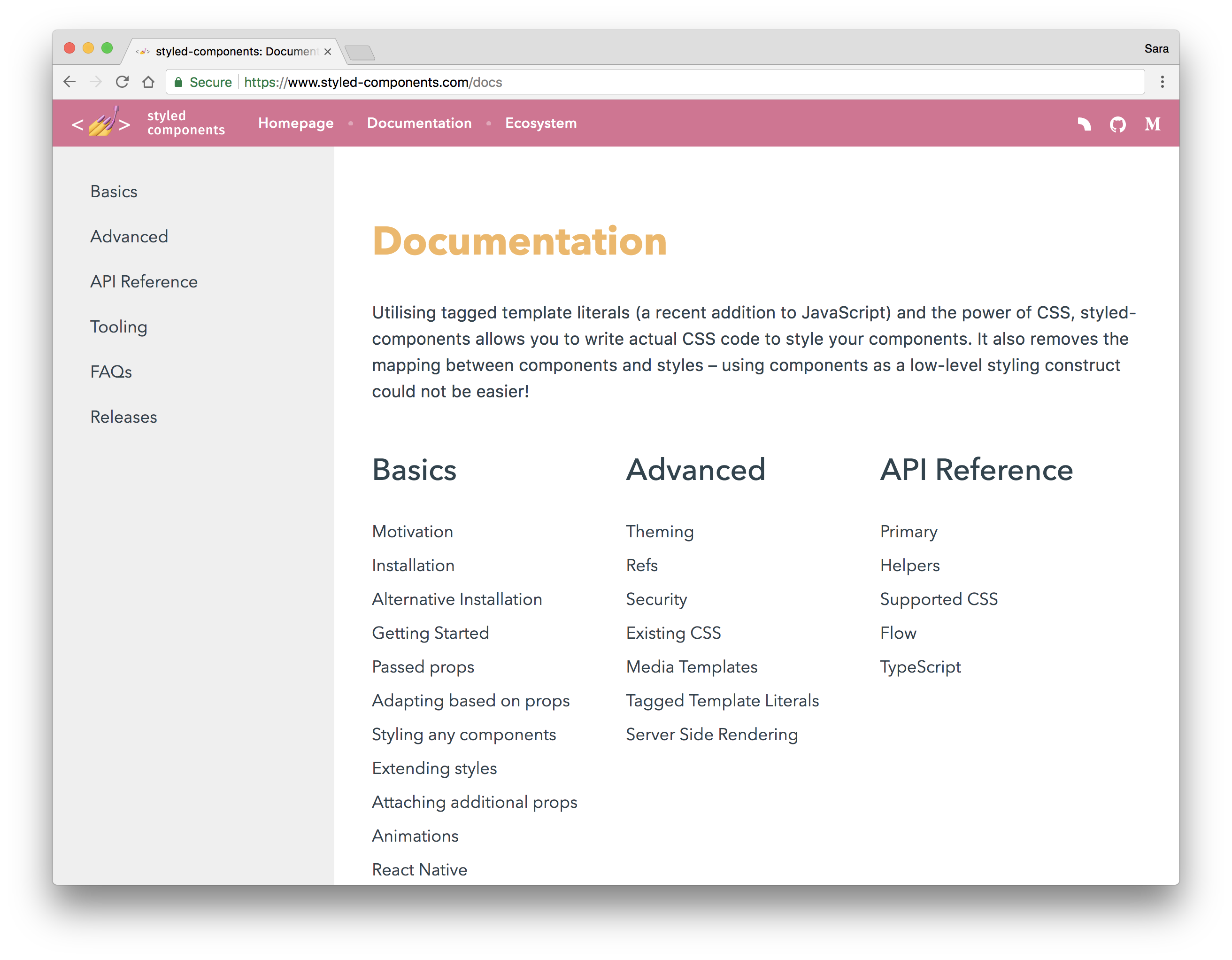The height and width of the screenshot is (960, 1232).
Task: Open the FAQs sidebar entry
Action: pyautogui.click(x=110, y=372)
